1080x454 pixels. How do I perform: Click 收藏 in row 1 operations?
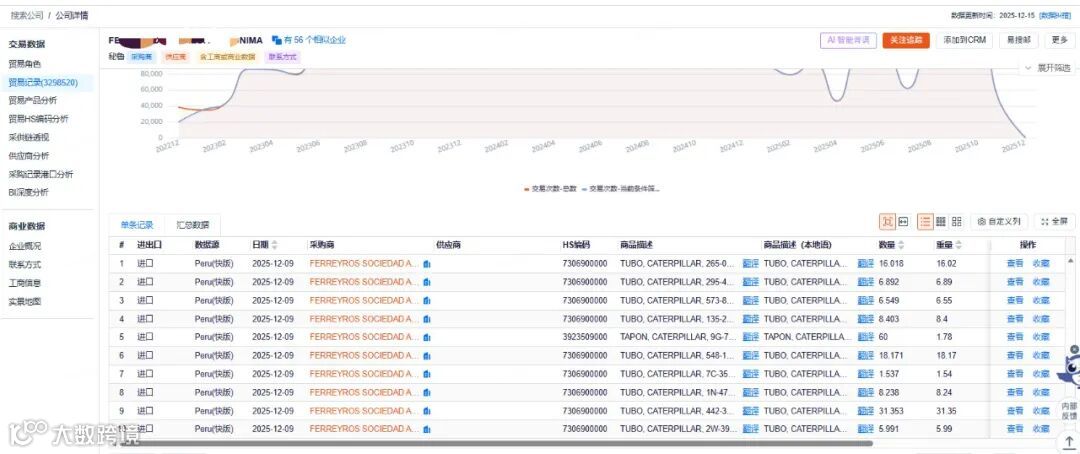tap(1041, 264)
